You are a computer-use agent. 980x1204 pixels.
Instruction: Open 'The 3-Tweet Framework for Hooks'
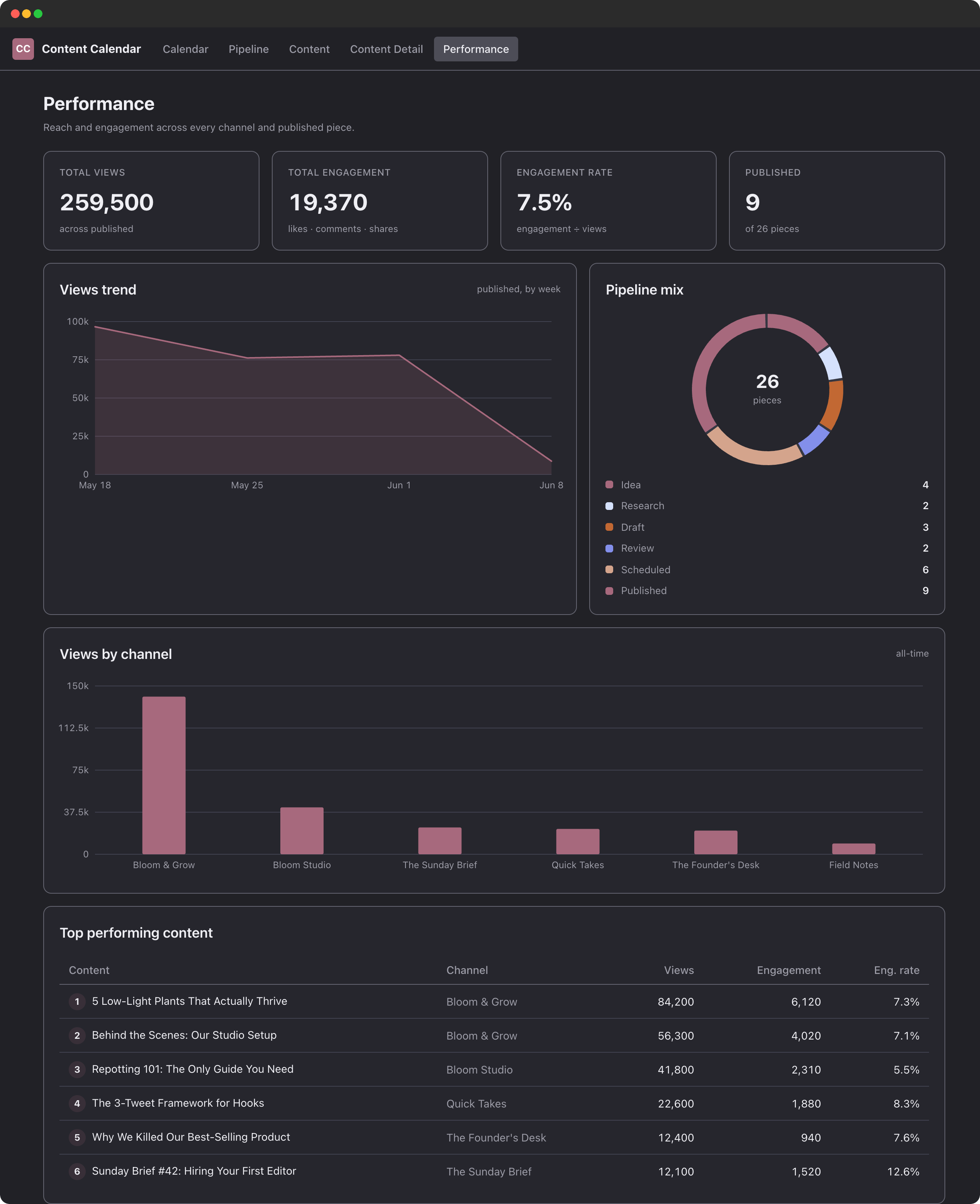tap(178, 1102)
